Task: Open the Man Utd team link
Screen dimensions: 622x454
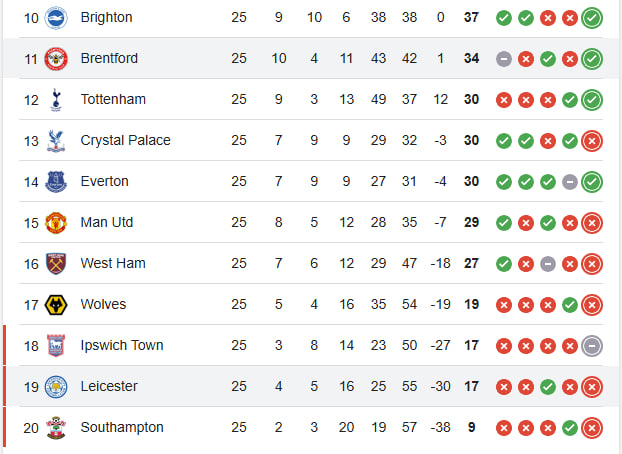Action: [x=107, y=222]
